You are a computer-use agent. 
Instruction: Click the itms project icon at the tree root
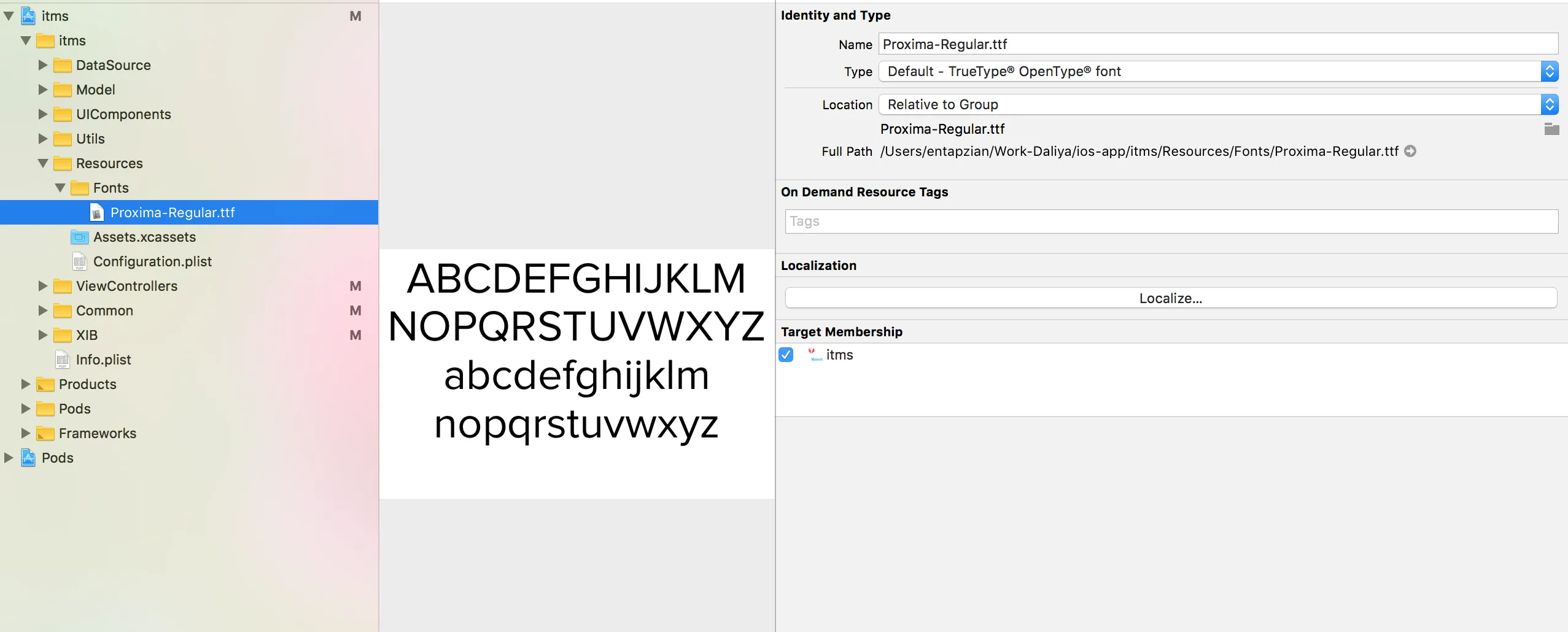click(x=28, y=16)
